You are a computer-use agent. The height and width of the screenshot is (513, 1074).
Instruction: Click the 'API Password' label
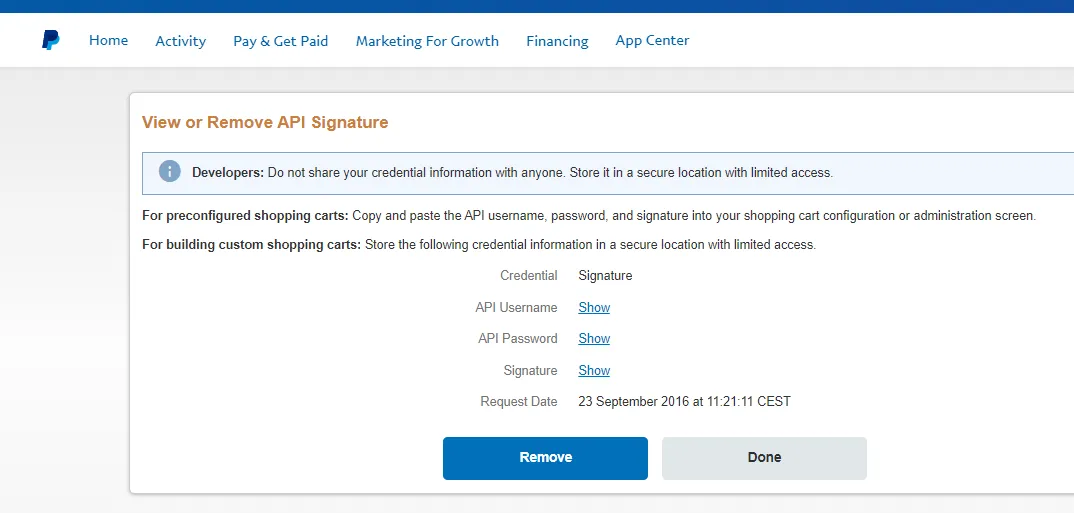coord(518,338)
